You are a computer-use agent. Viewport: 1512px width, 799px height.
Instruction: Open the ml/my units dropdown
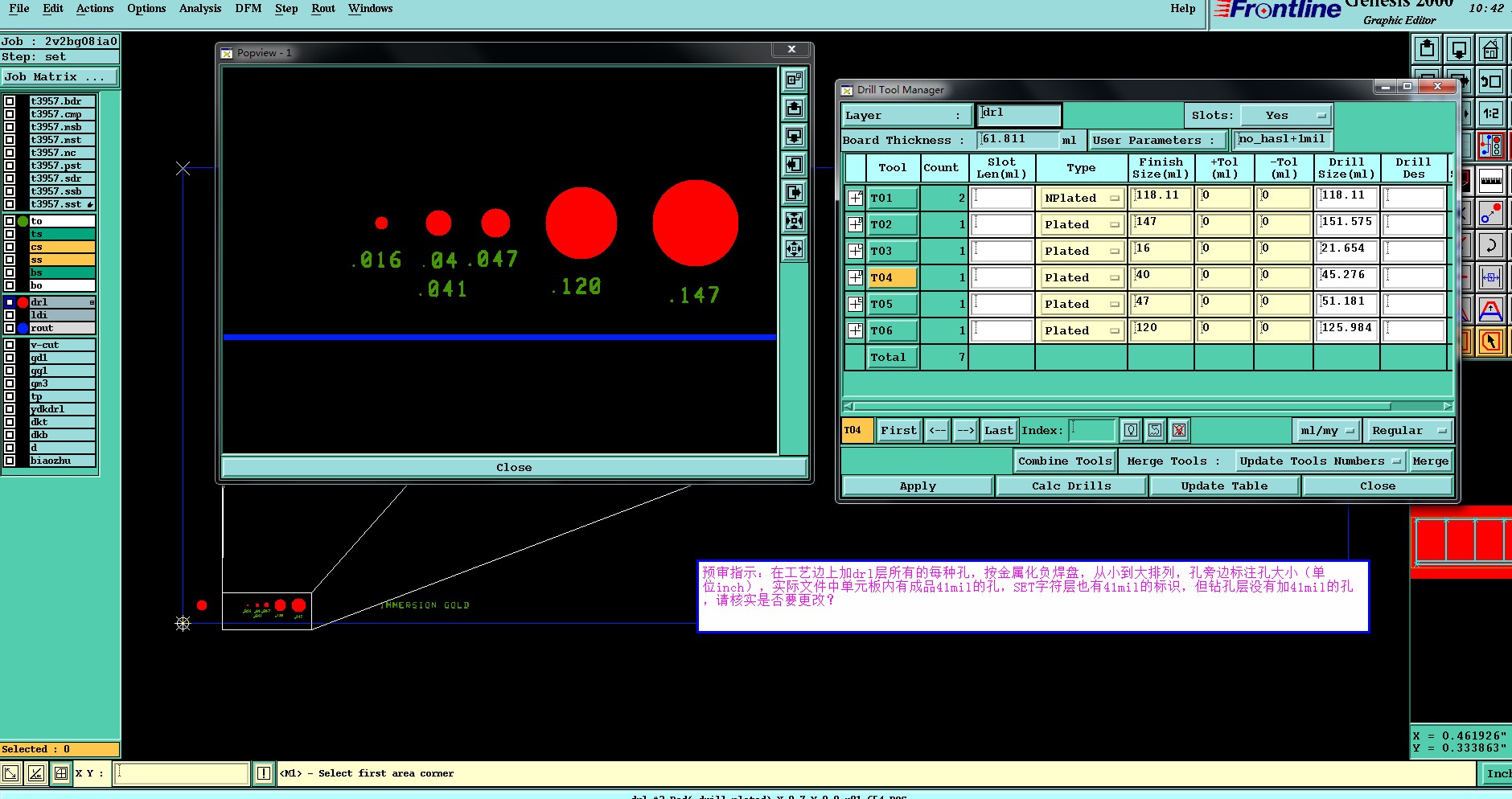click(1326, 430)
